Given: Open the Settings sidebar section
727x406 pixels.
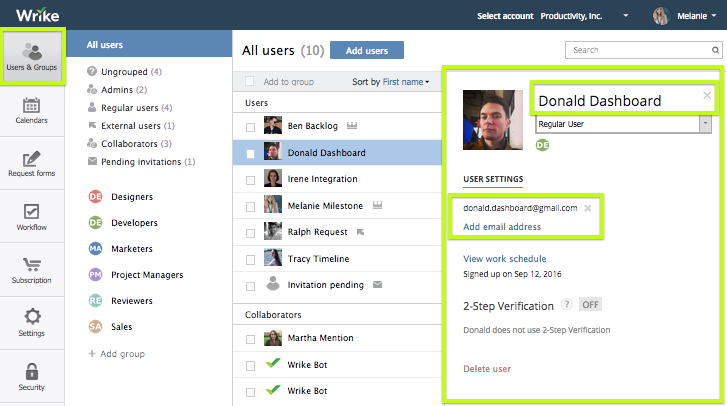Looking at the screenshot, I should pos(32,323).
